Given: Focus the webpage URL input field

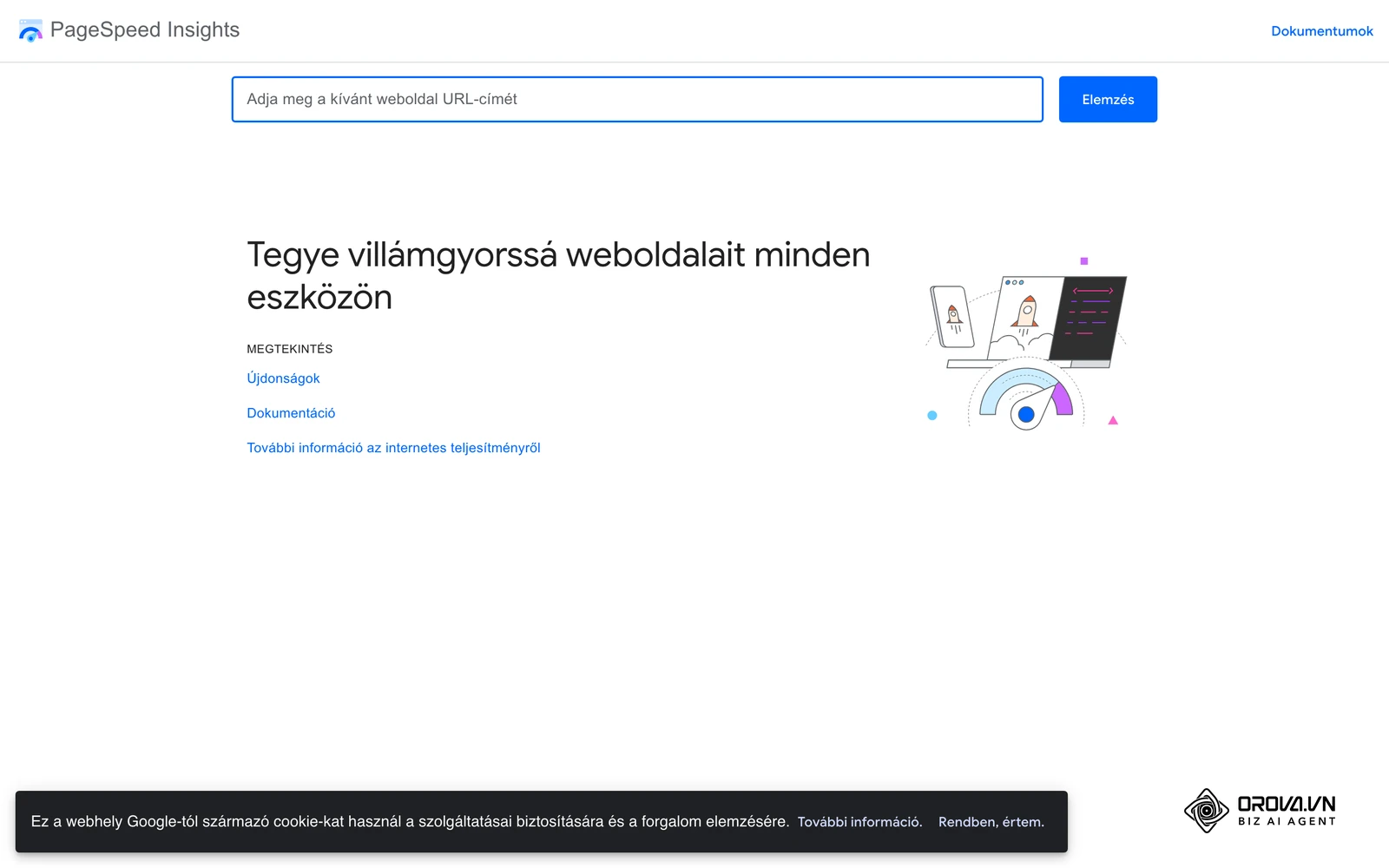Looking at the screenshot, I should tap(637, 99).
